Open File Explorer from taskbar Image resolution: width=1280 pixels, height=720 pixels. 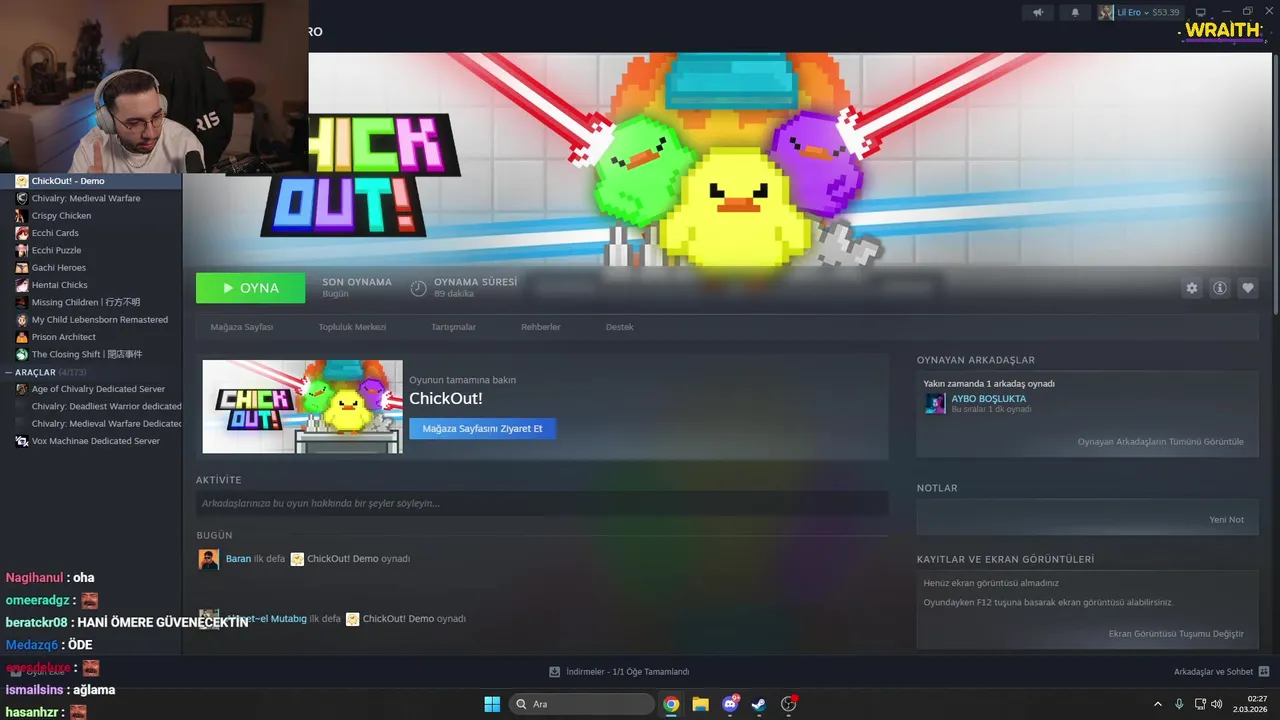pyautogui.click(x=700, y=704)
